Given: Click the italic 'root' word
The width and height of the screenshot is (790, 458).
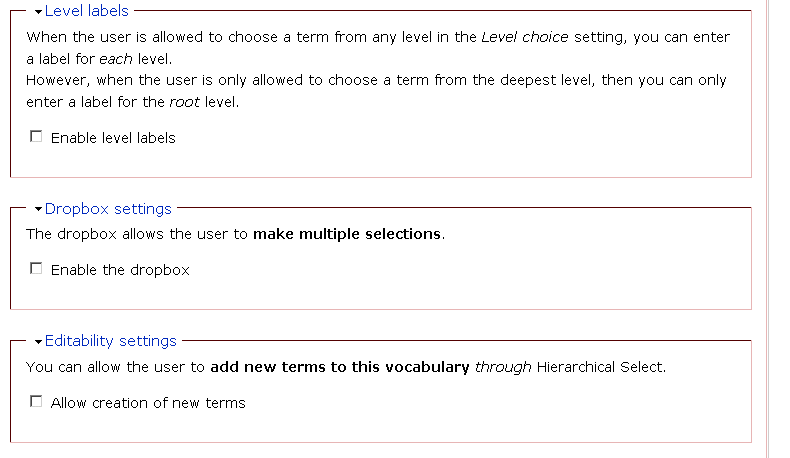Looking at the screenshot, I should 184,102.
